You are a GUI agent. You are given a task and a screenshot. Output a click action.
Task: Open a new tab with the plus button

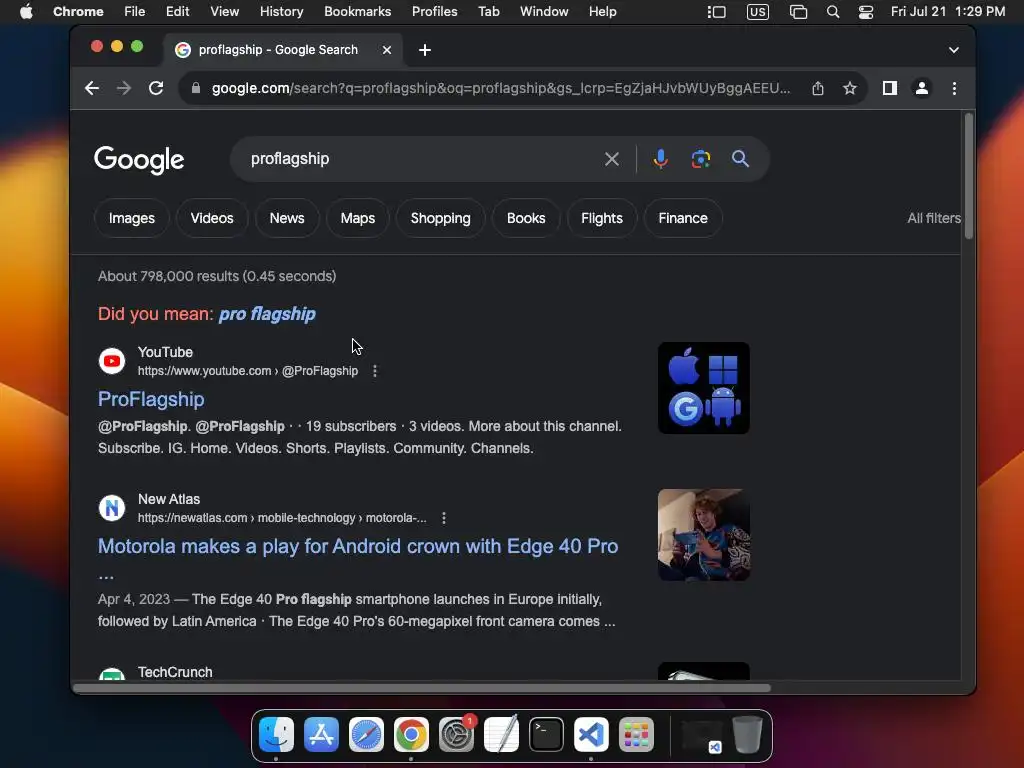click(x=424, y=50)
